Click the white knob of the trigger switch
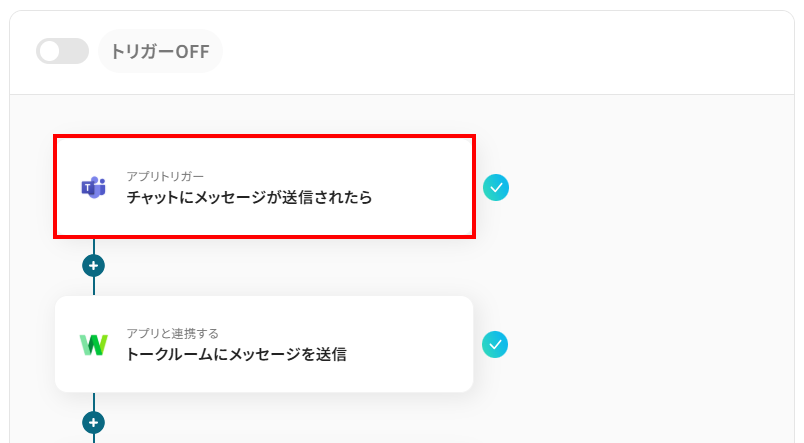Viewport: 804px width, 443px height. pos(50,51)
